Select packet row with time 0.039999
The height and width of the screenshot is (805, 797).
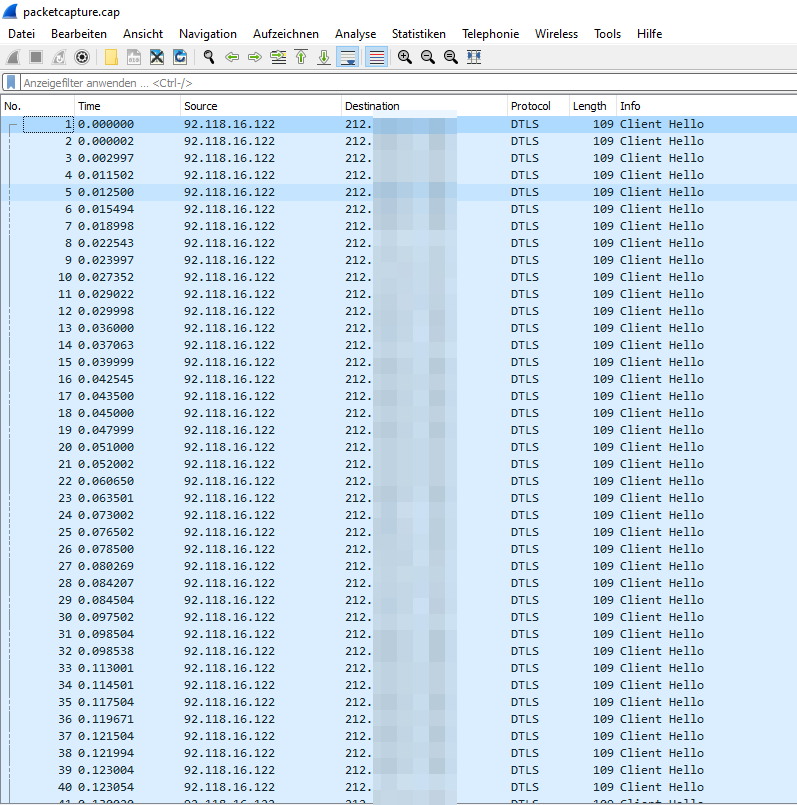point(398,362)
